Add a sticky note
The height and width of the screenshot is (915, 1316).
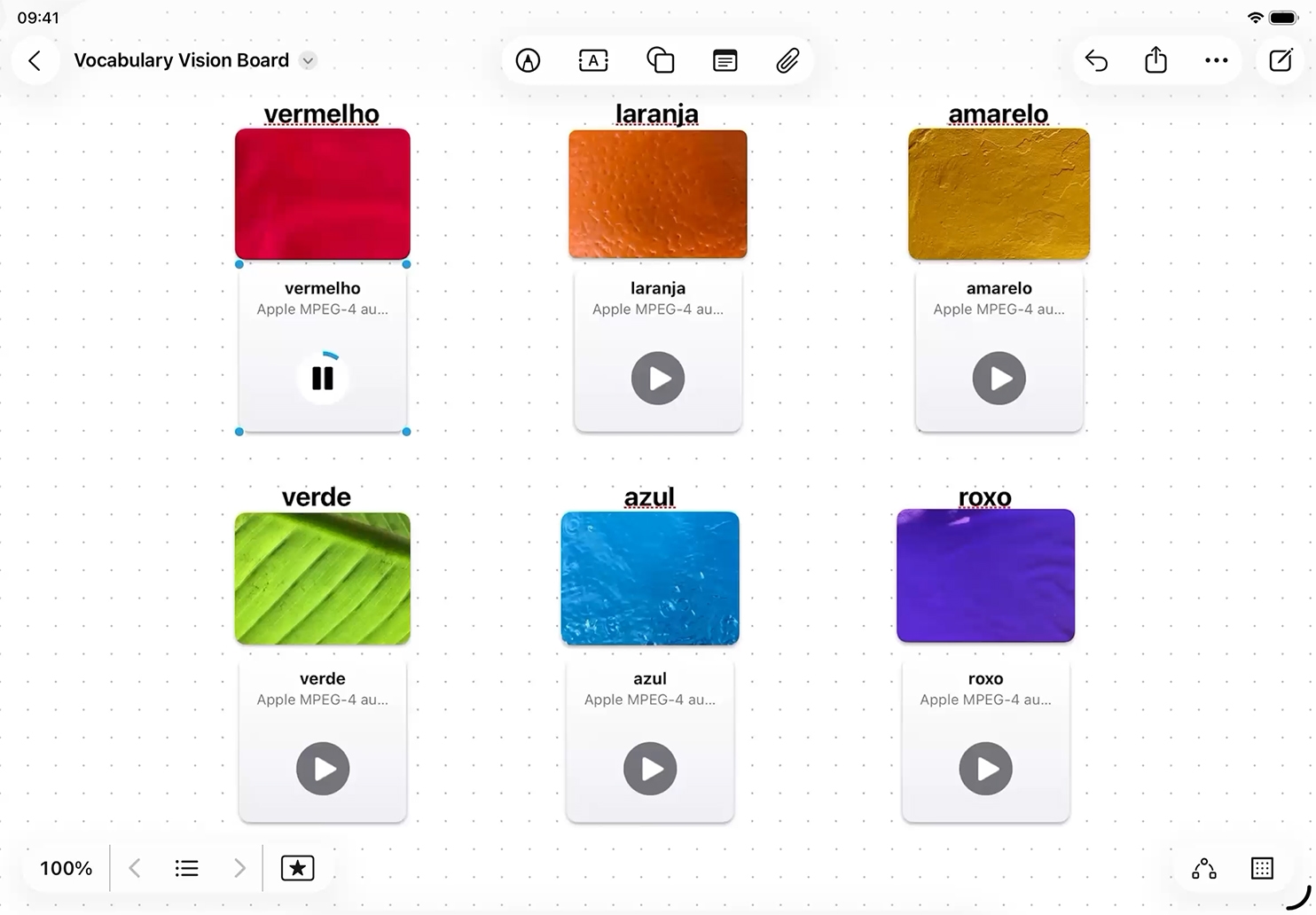(725, 60)
